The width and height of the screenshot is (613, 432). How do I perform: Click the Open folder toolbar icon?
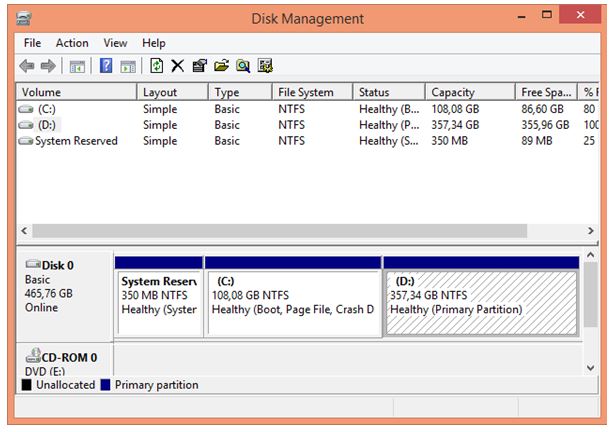click(221, 66)
